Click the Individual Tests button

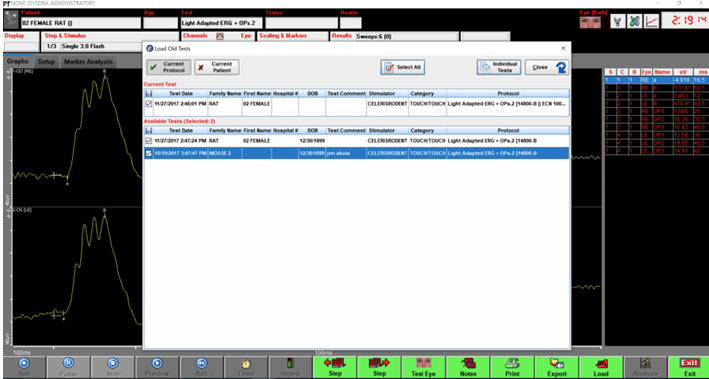(x=499, y=67)
